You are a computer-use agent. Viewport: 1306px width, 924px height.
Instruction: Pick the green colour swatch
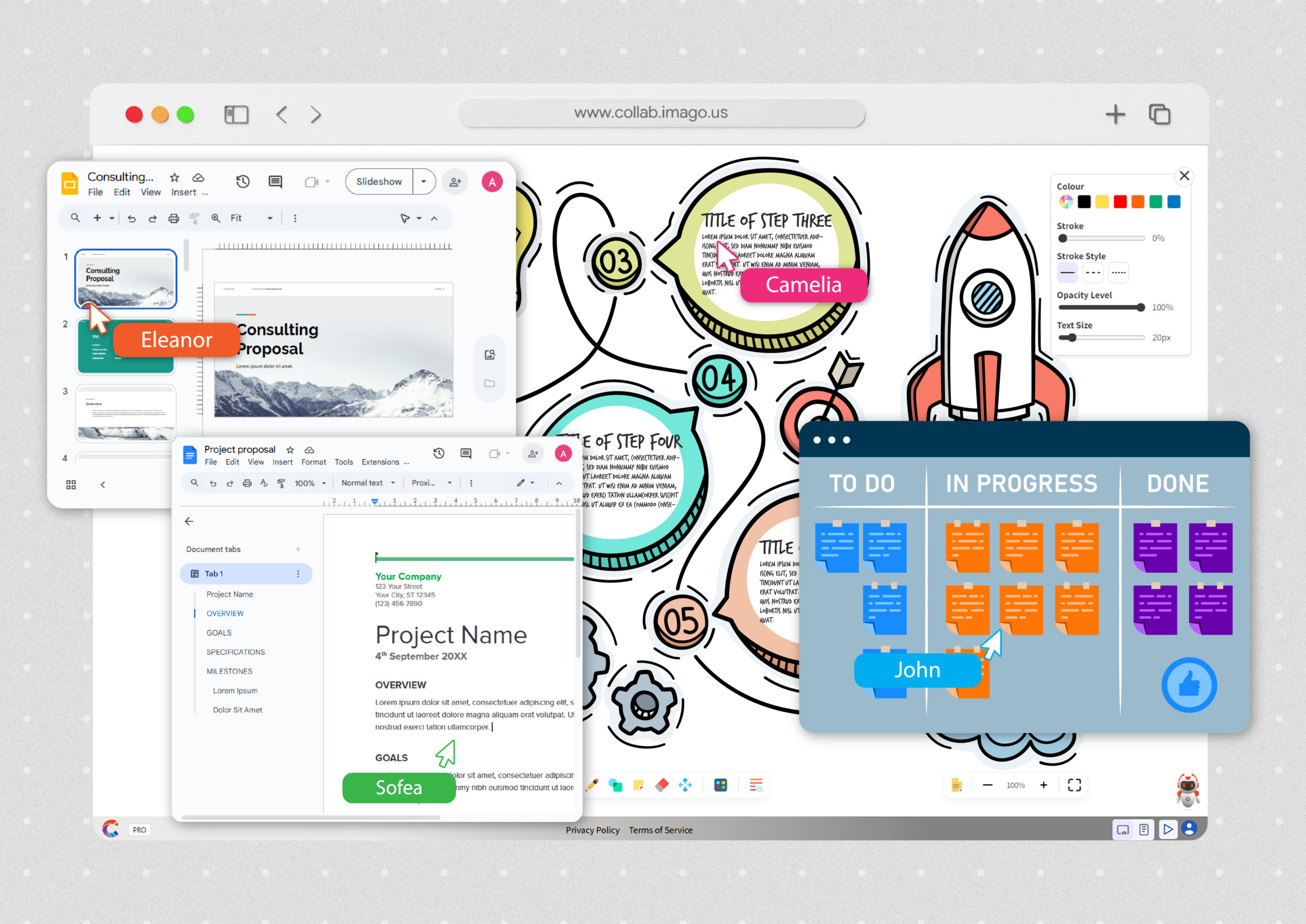coord(1156,202)
